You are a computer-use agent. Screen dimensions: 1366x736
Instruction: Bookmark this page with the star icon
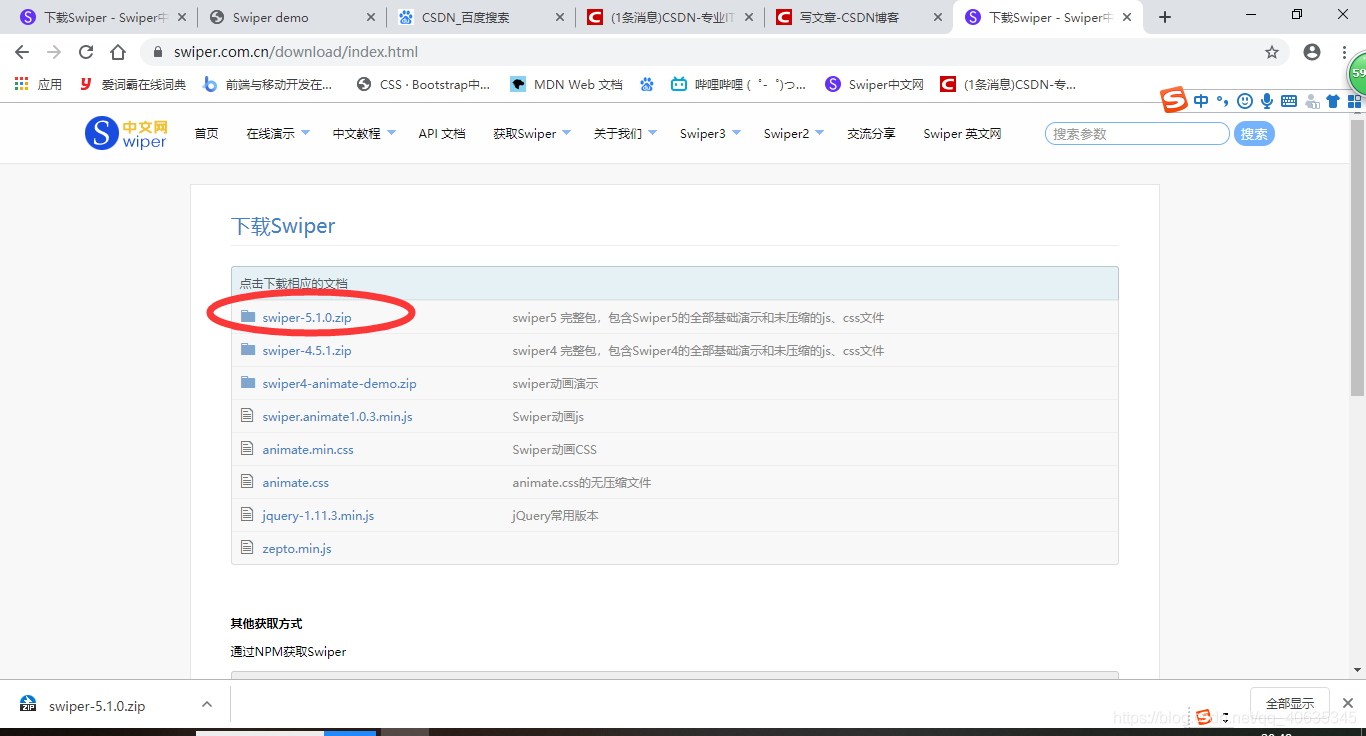(x=1272, y=52)
